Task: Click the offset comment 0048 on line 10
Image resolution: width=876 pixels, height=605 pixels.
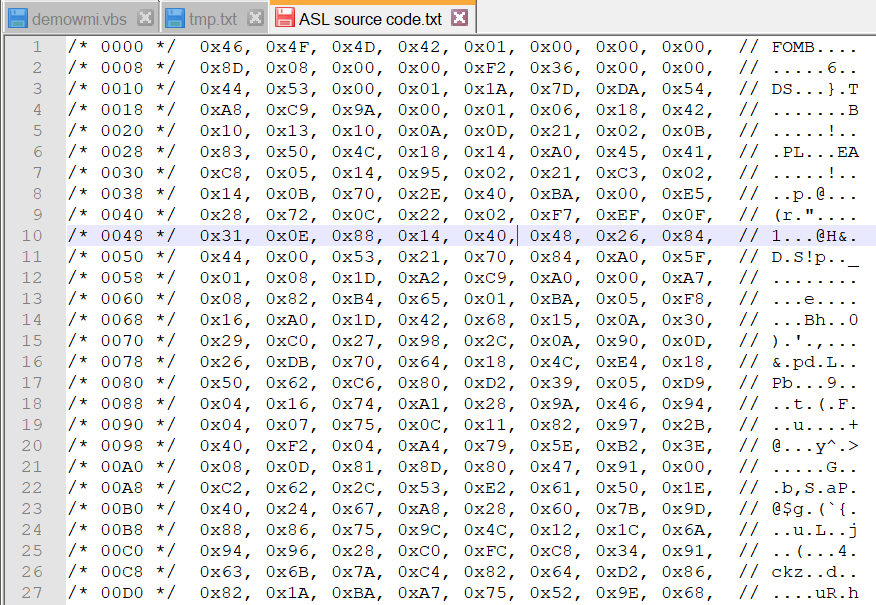Action: coord(122,236)
